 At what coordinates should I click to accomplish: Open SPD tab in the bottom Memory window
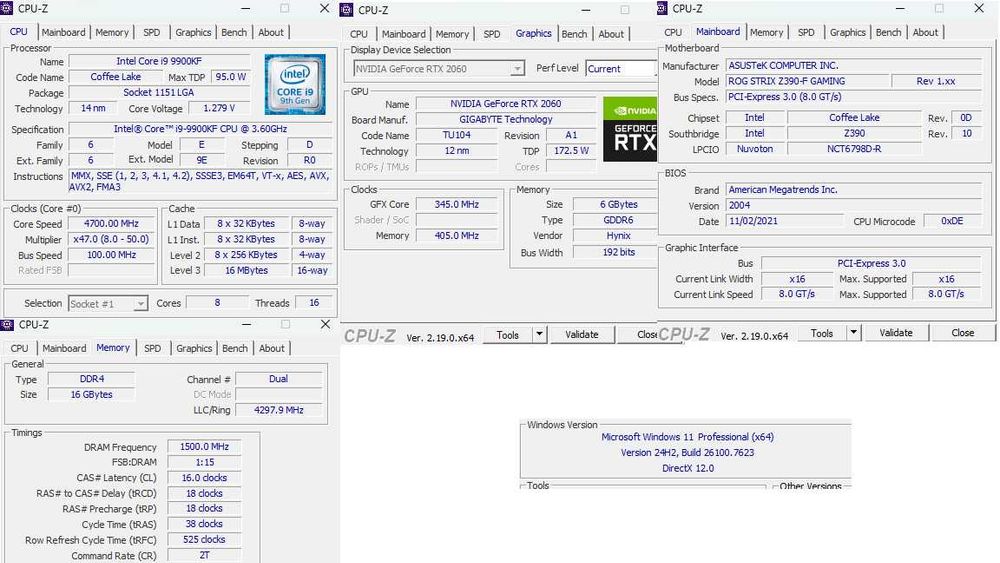tap(152, 348)
